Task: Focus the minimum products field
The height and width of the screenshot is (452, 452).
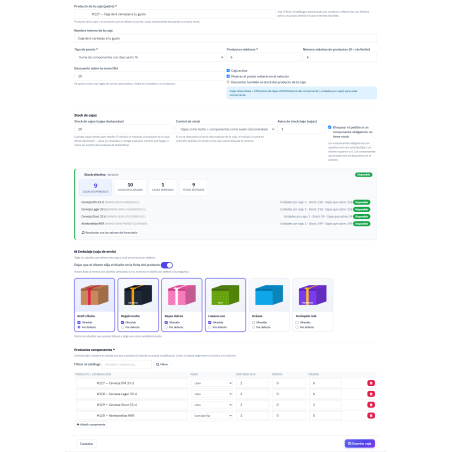Action: (x=264, y=57)
